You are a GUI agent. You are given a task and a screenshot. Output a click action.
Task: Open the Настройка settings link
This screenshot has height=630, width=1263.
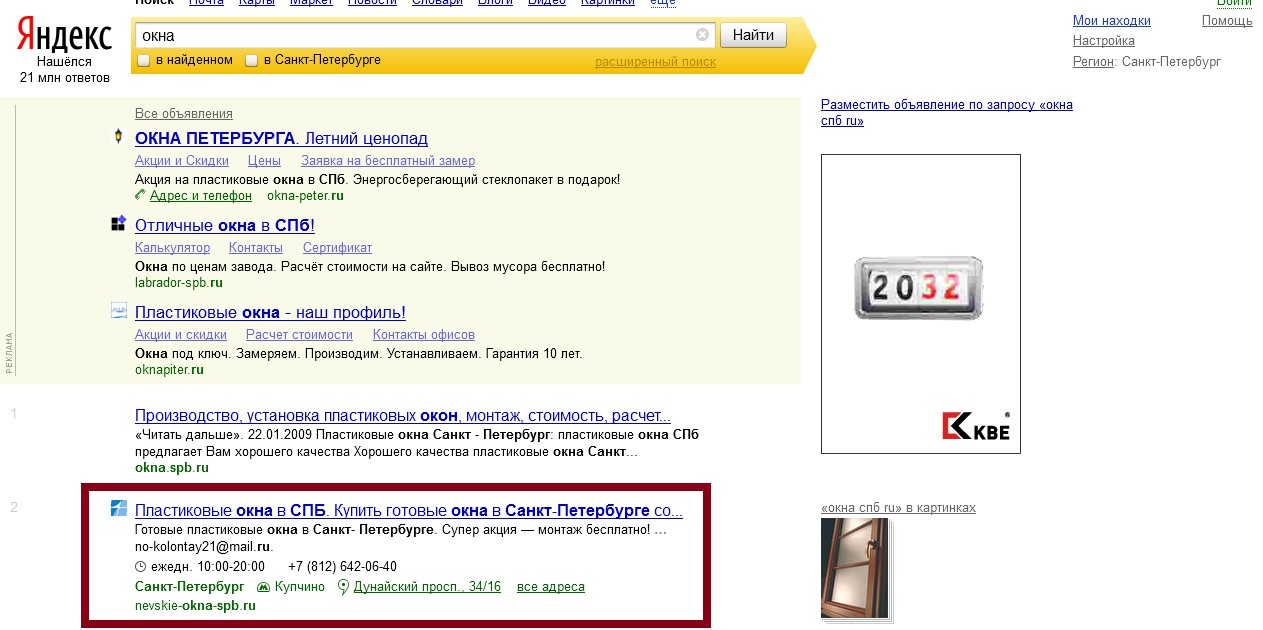[x=1103, y=41]
